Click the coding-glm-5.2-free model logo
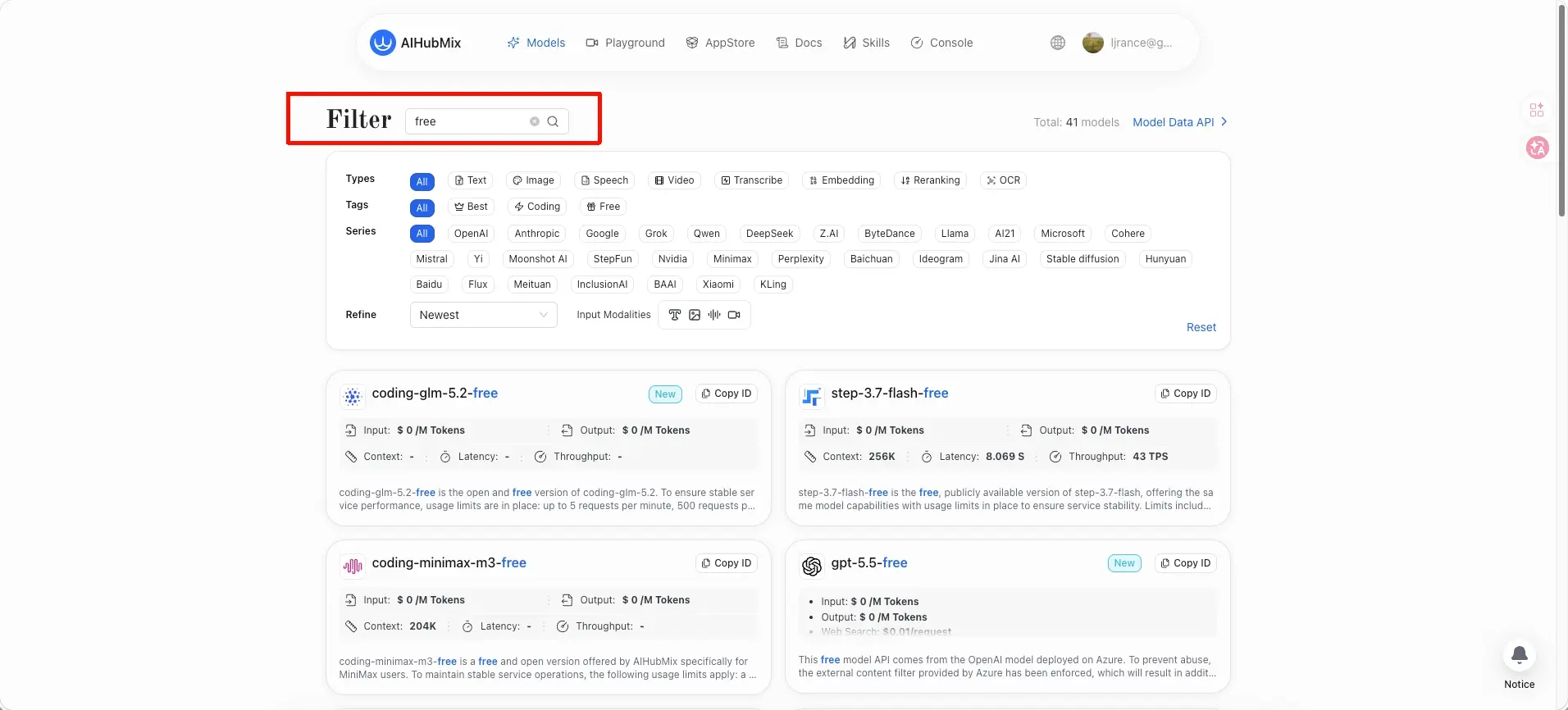Screen dimensions: 1568x710 (353, 397)
